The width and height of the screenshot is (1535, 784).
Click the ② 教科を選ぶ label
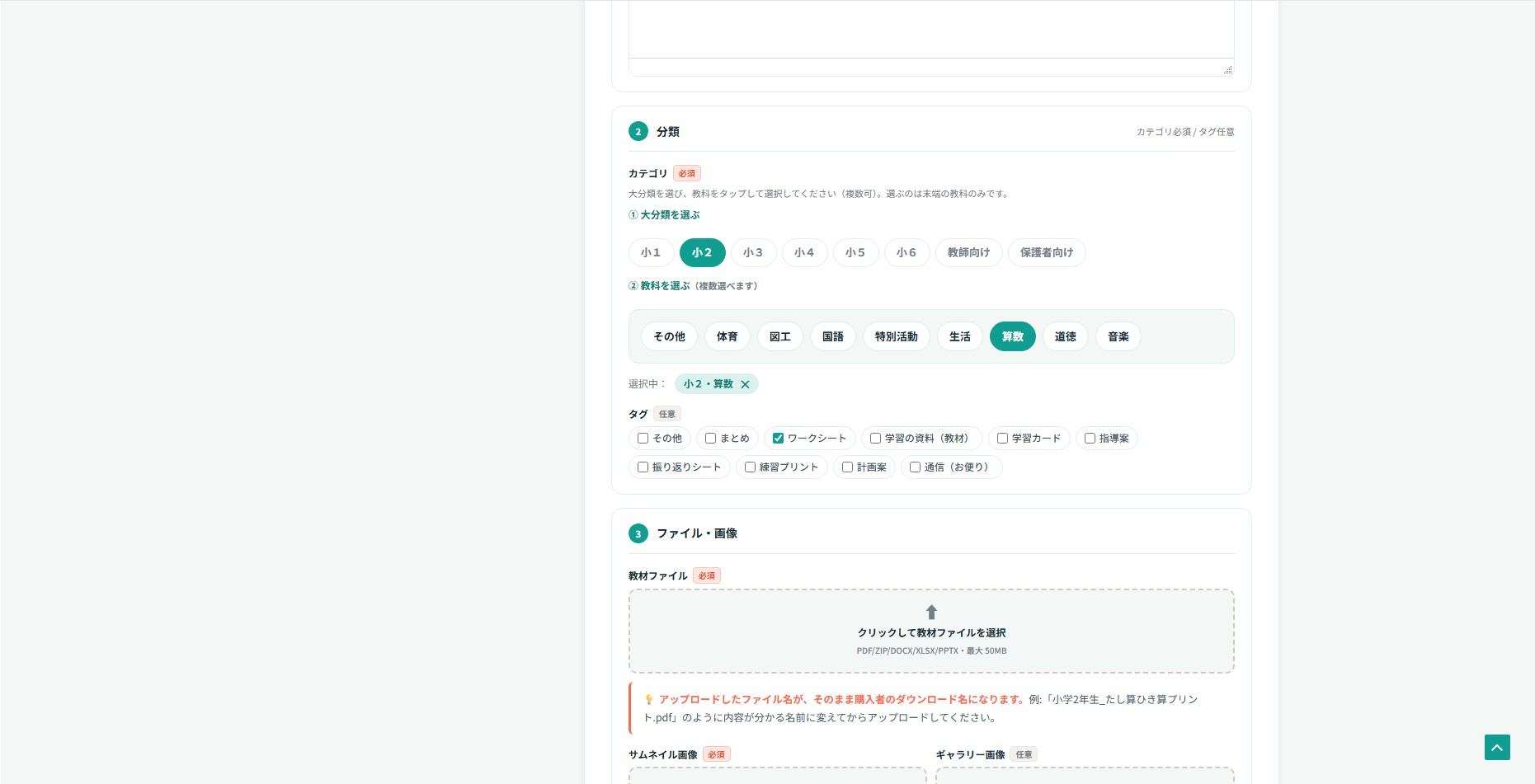coord(659,286)
